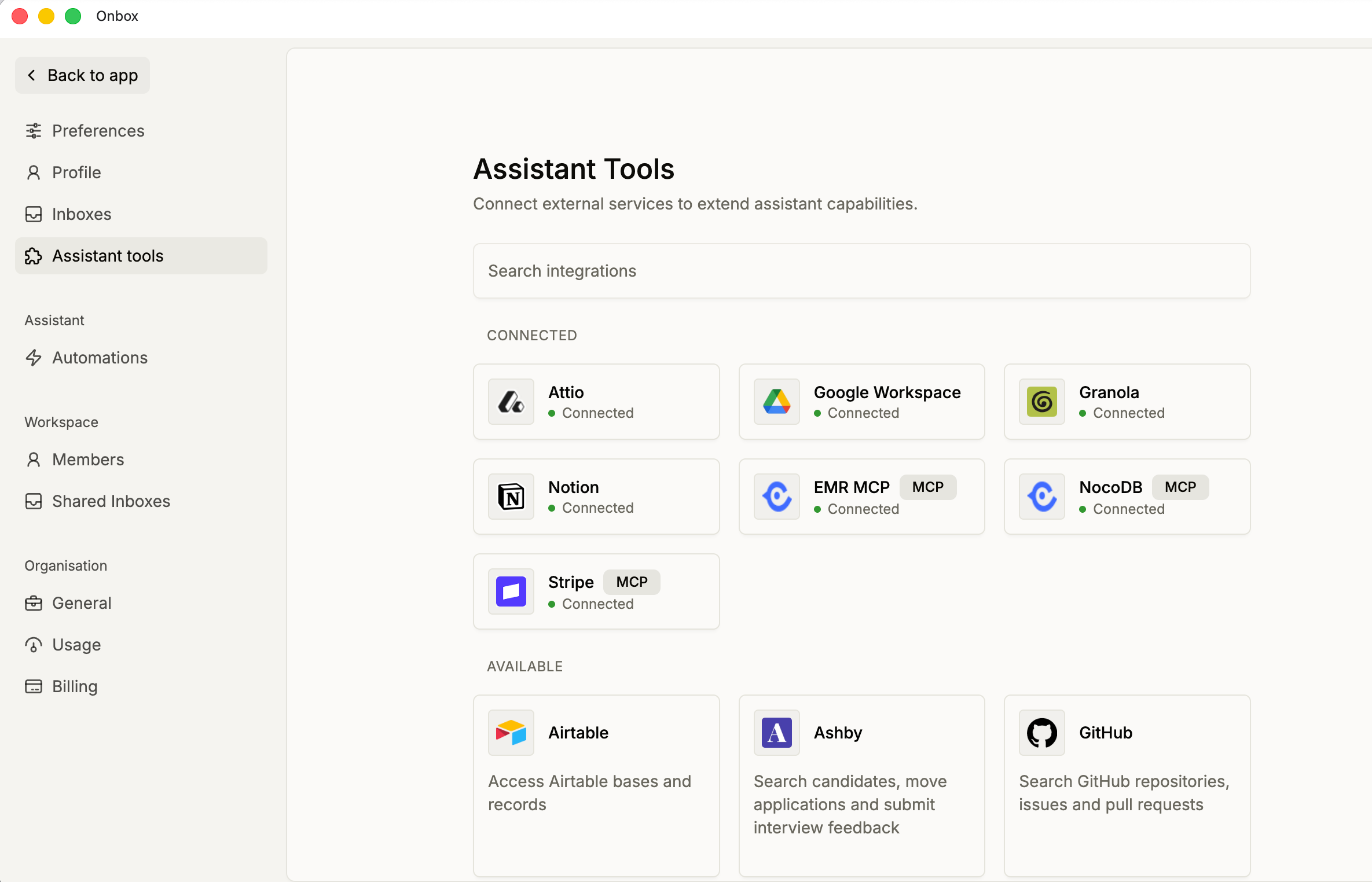
Task: Click the Shared Inboxes tray icon
Action: click(34, 501)
